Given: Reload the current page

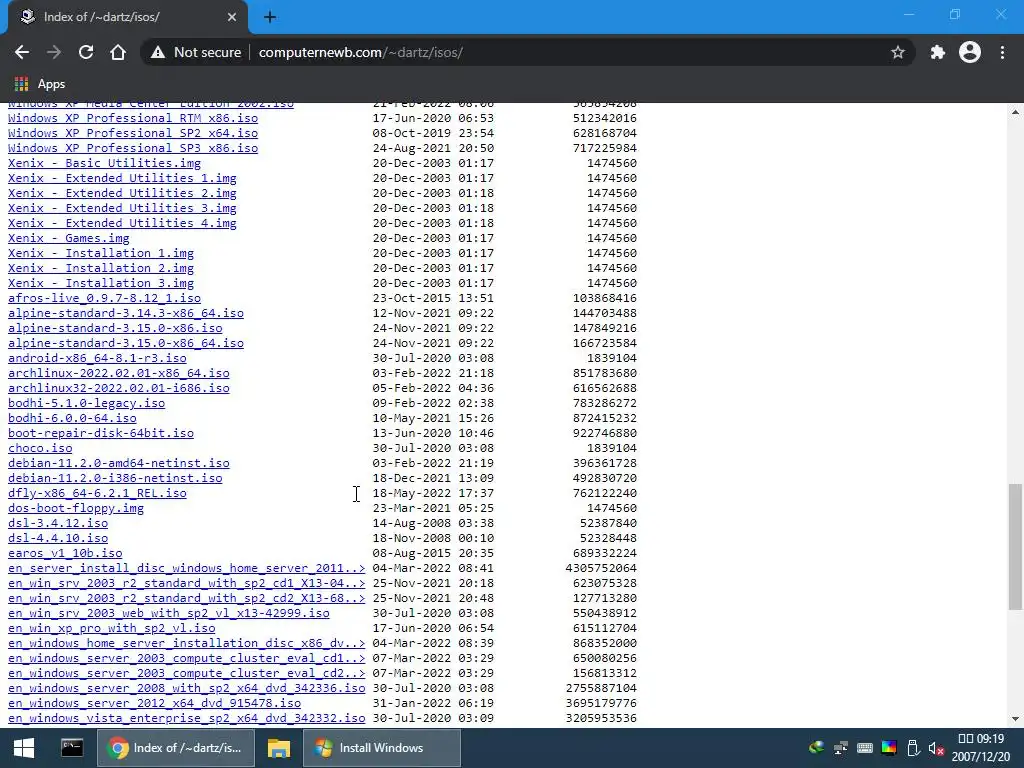Looking at the screenshot, I should [86, 52].
